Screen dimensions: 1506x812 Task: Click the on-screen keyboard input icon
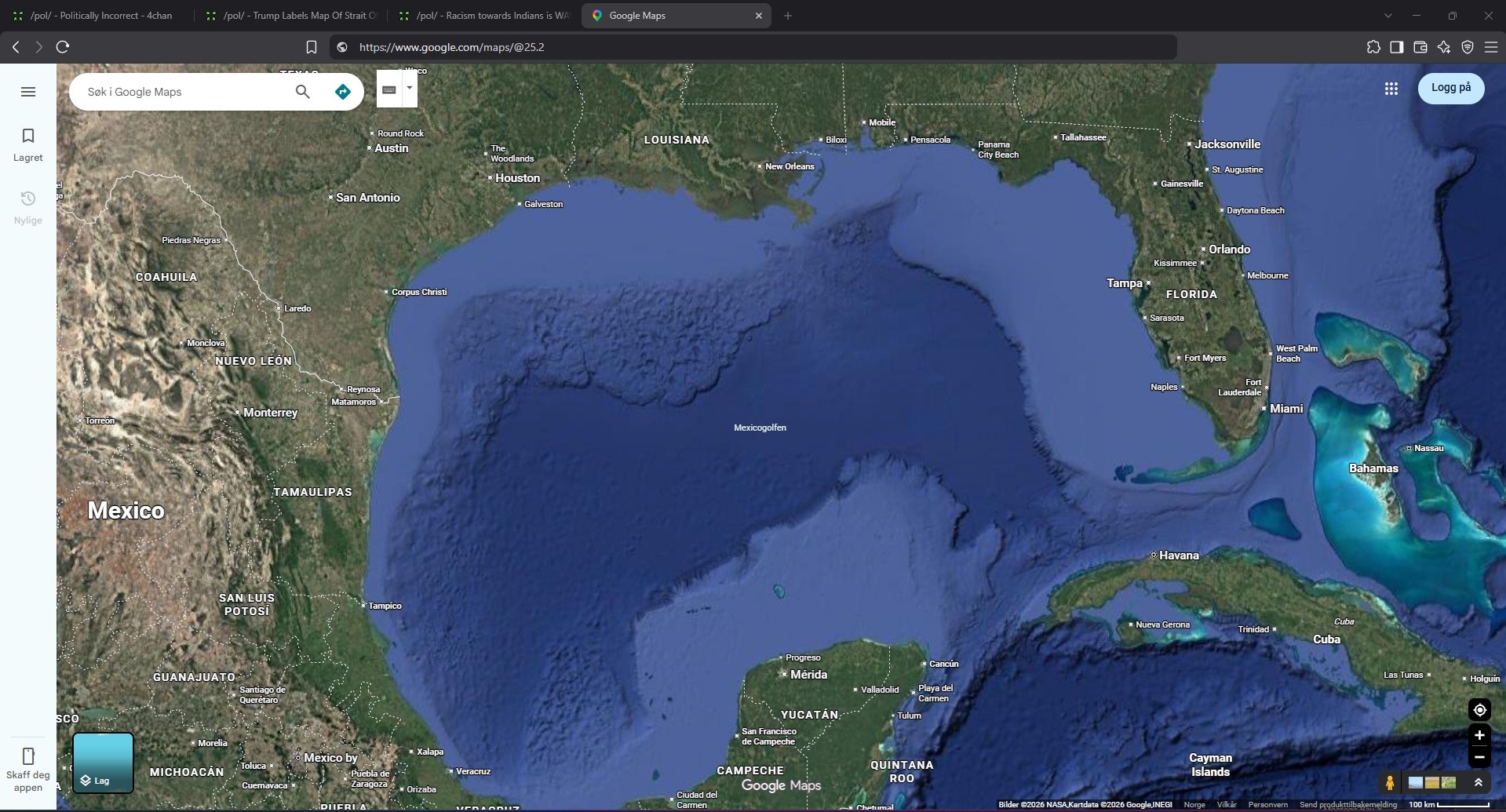(x=388, y=89)
